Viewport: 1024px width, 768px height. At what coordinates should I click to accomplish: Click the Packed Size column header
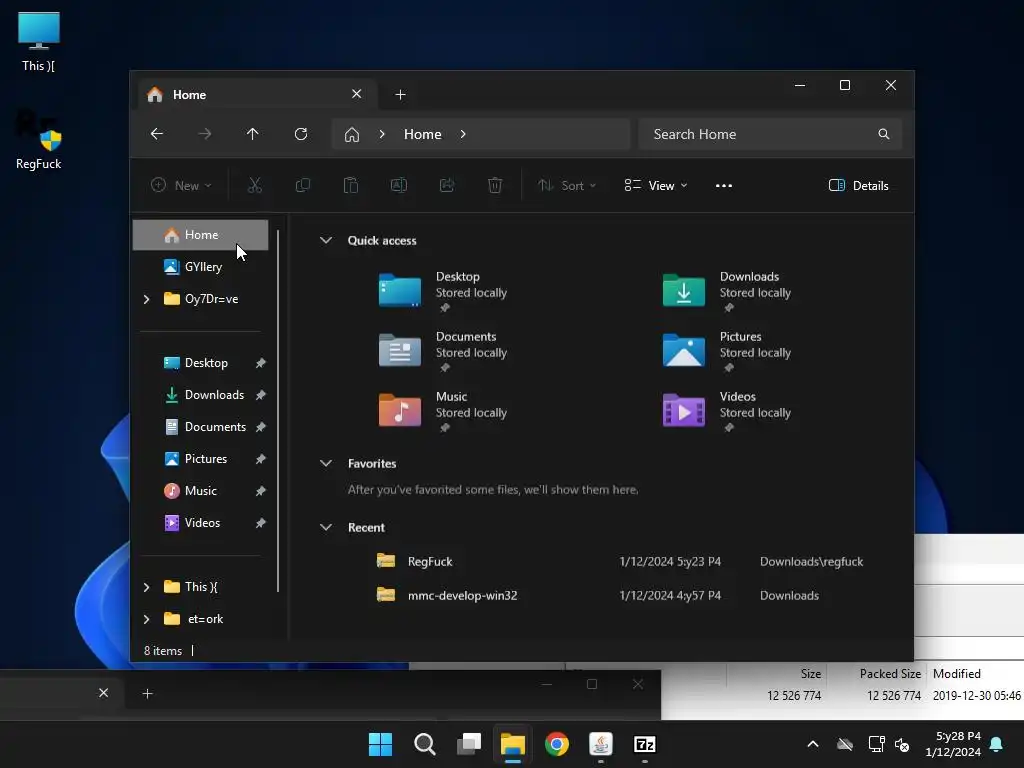890,674
